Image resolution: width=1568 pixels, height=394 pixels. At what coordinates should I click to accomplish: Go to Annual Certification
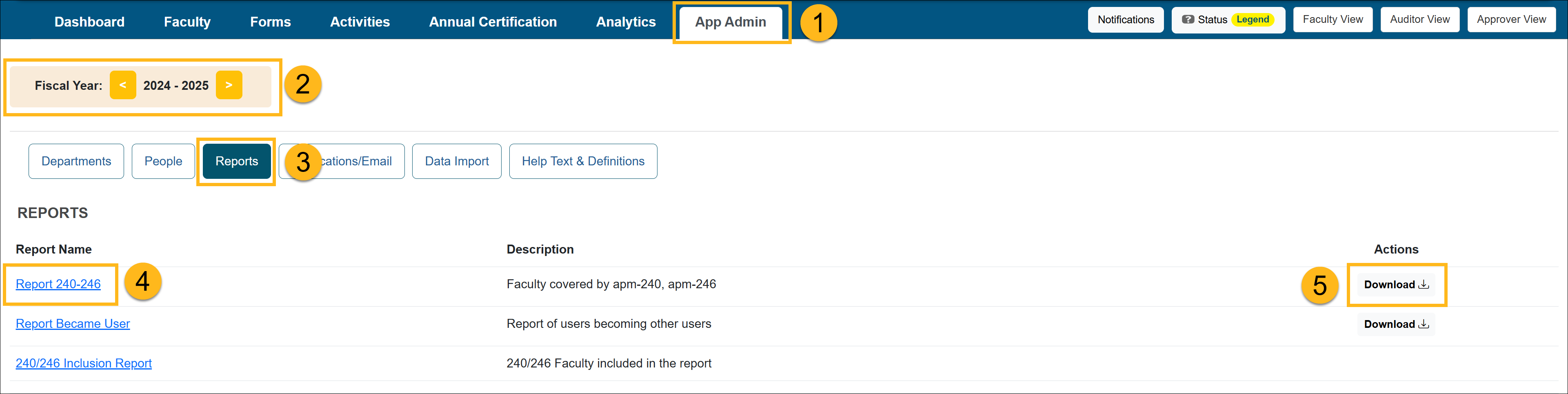point(493,22)
